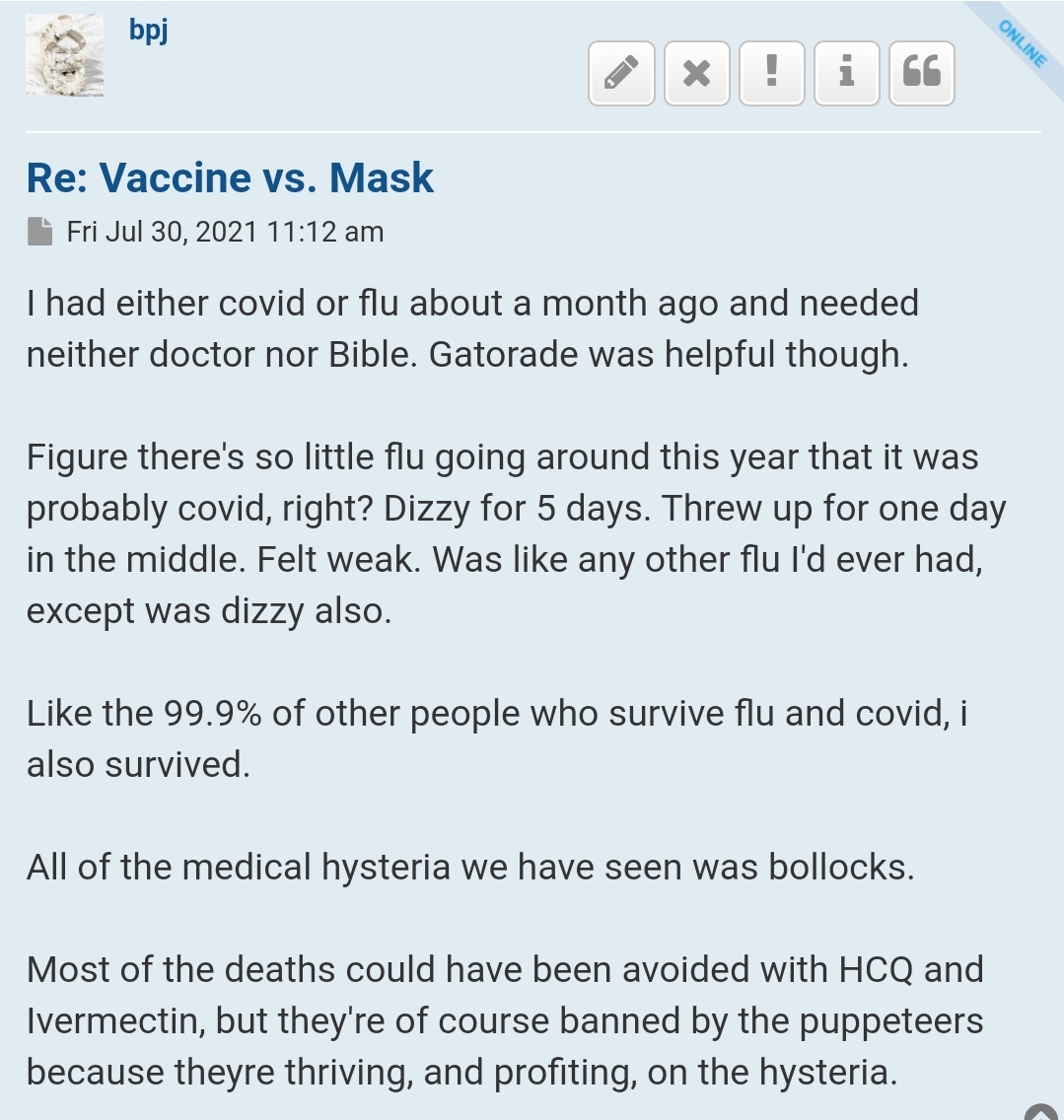The width and height of the screenshot is (1064, 1120).
Task: Open post information with the i icon
Action: (847, 74)
